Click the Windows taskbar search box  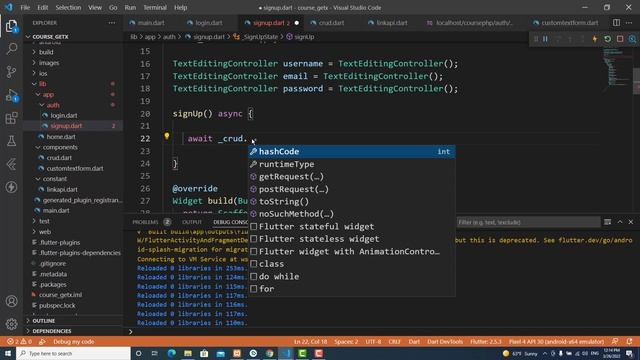(73, 353)
